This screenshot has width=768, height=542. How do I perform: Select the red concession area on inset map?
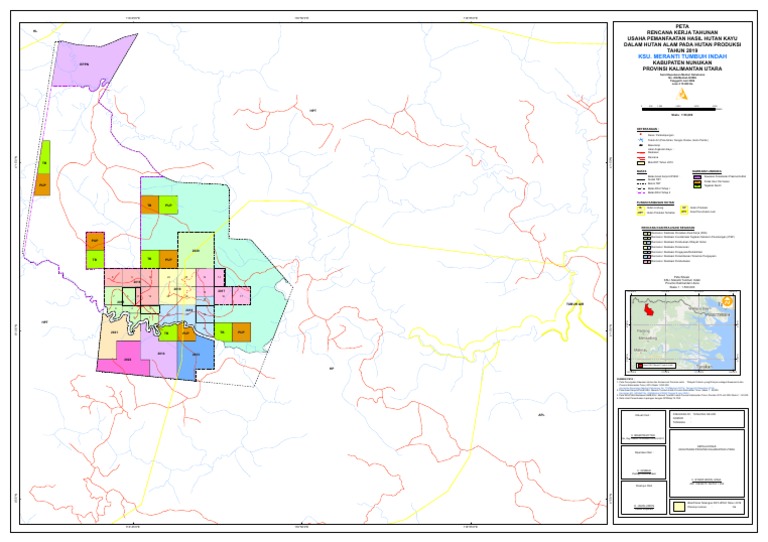tap(648, 310)
